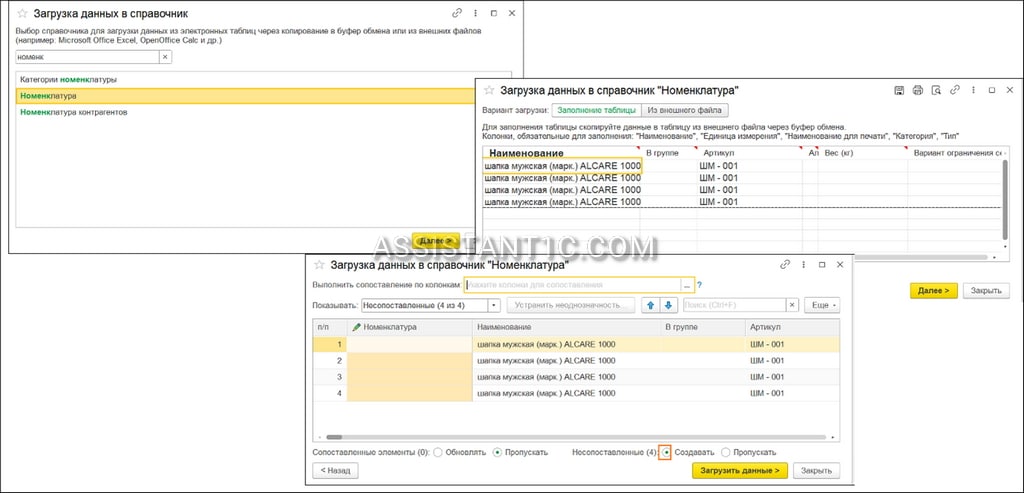Select highlighted 'Номенклатура' list row

pyautogui.click(x=245, y=96)
